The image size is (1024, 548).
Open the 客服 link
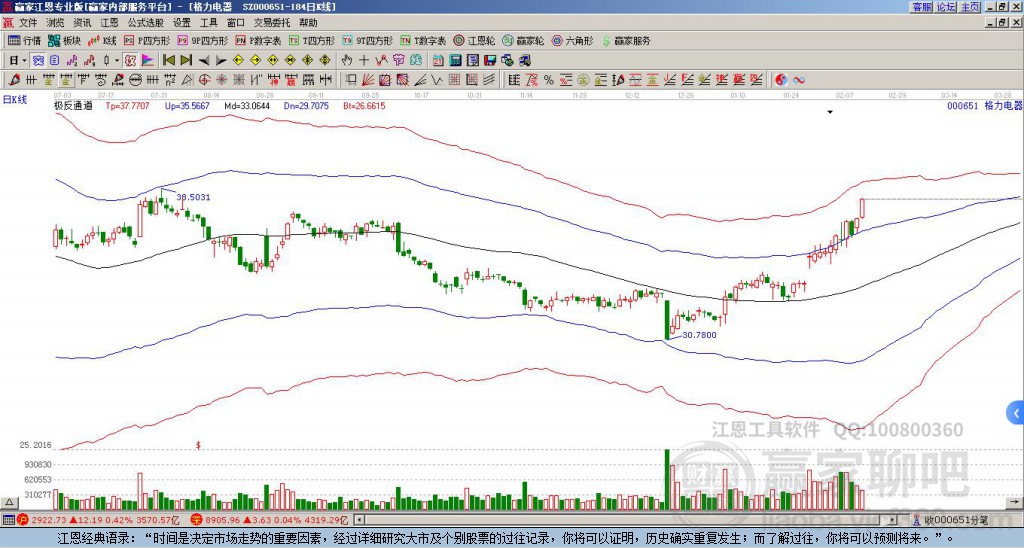click(921, 7)
